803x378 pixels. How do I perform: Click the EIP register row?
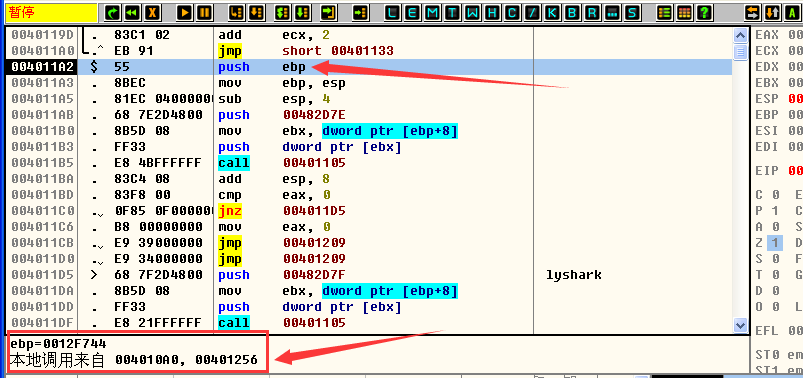click(778, 171)
